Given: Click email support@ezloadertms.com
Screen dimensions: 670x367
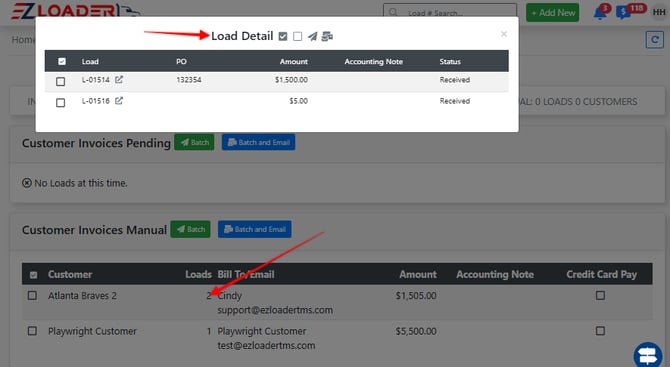Looking at the screenshot, I should (275, 310).
